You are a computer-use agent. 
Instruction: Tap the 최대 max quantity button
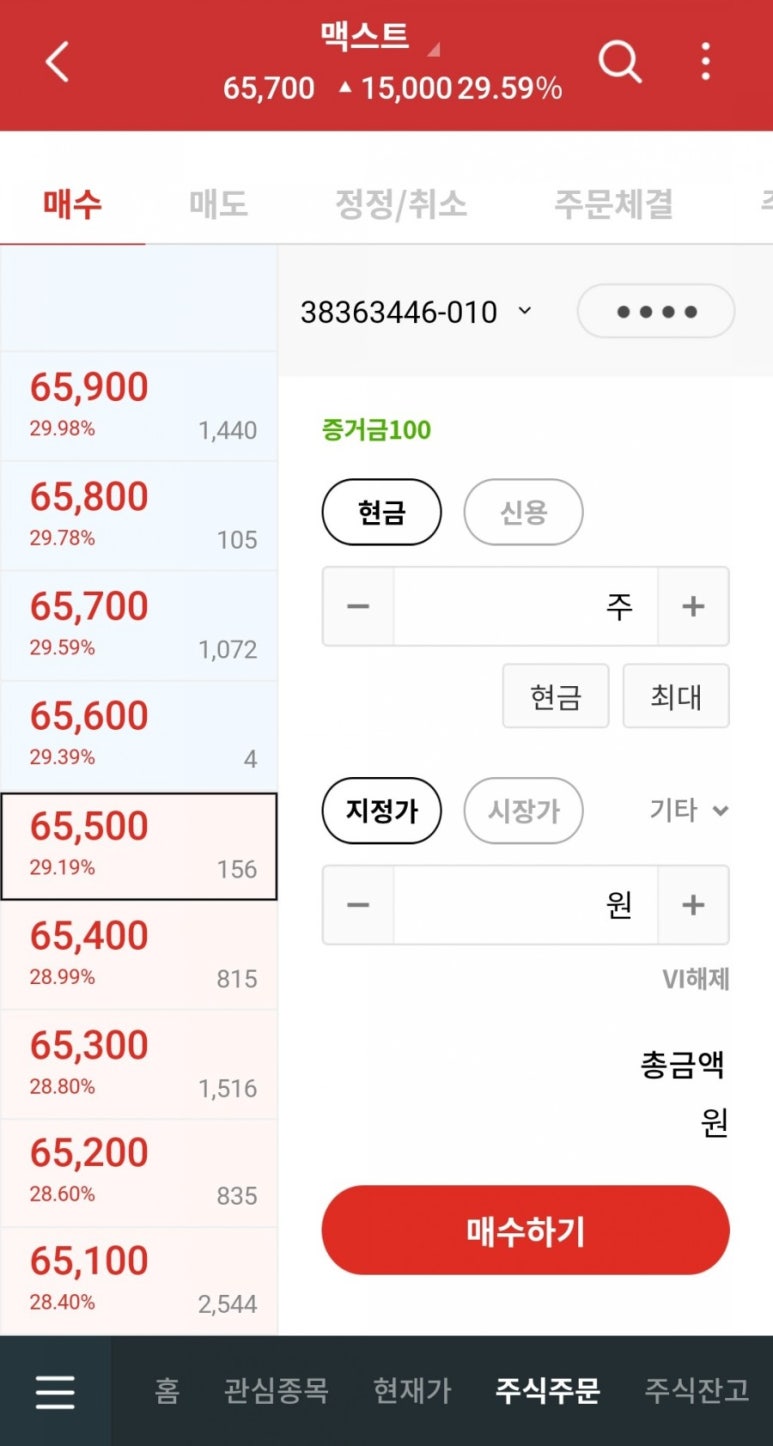675,696
